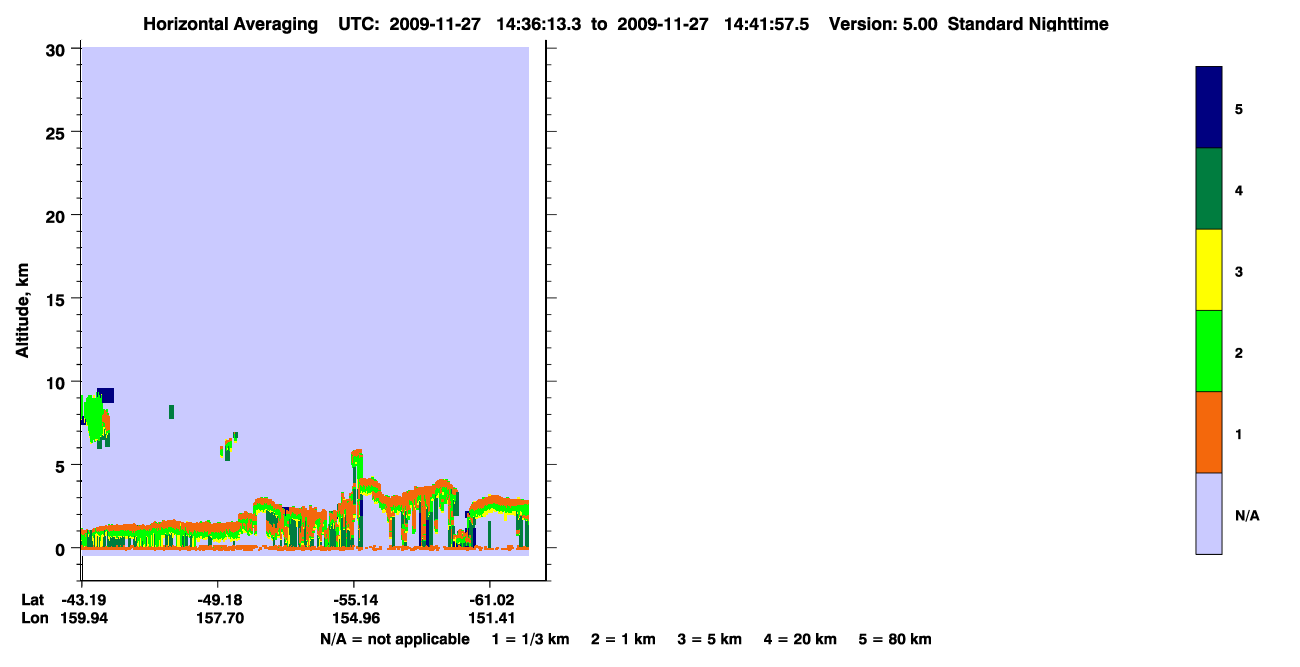
Task: Click the 'Standard Nighttime' label
Action: (x=1027, y=24)
